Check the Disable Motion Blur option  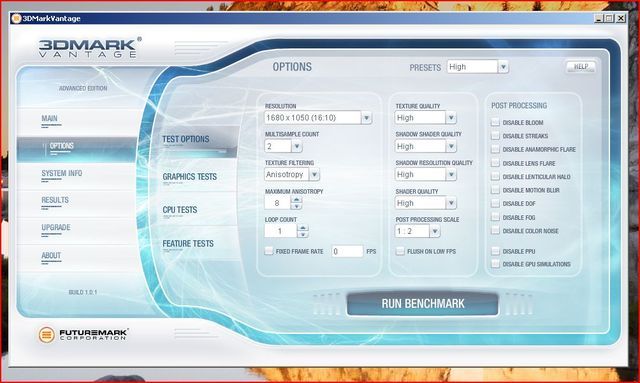coord(495,190)
